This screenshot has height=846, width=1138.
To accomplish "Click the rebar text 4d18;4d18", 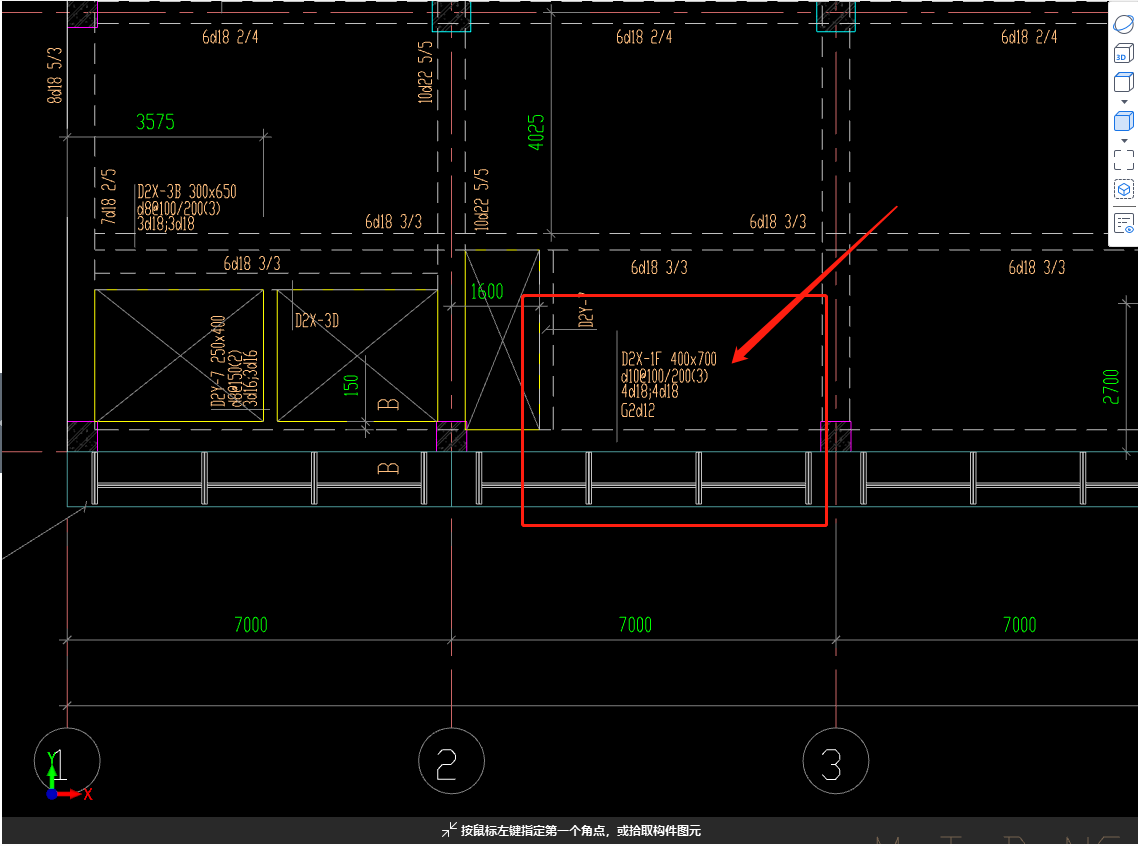I will 650,392.
